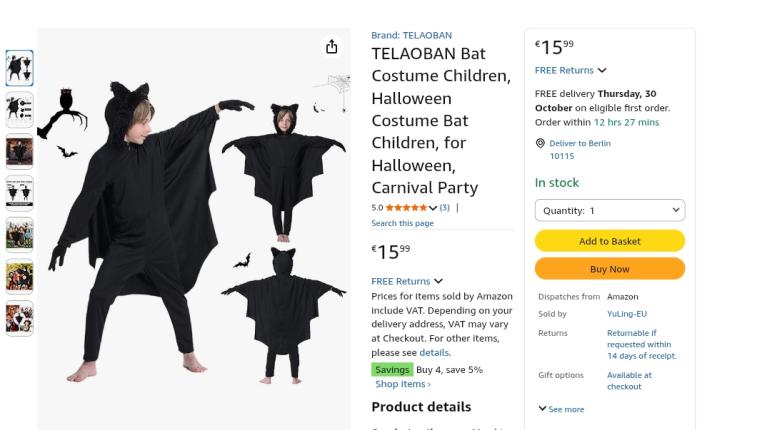Select the seventh product thumbnail
Viewport: 762px width, 430px height.
(19, 318)
